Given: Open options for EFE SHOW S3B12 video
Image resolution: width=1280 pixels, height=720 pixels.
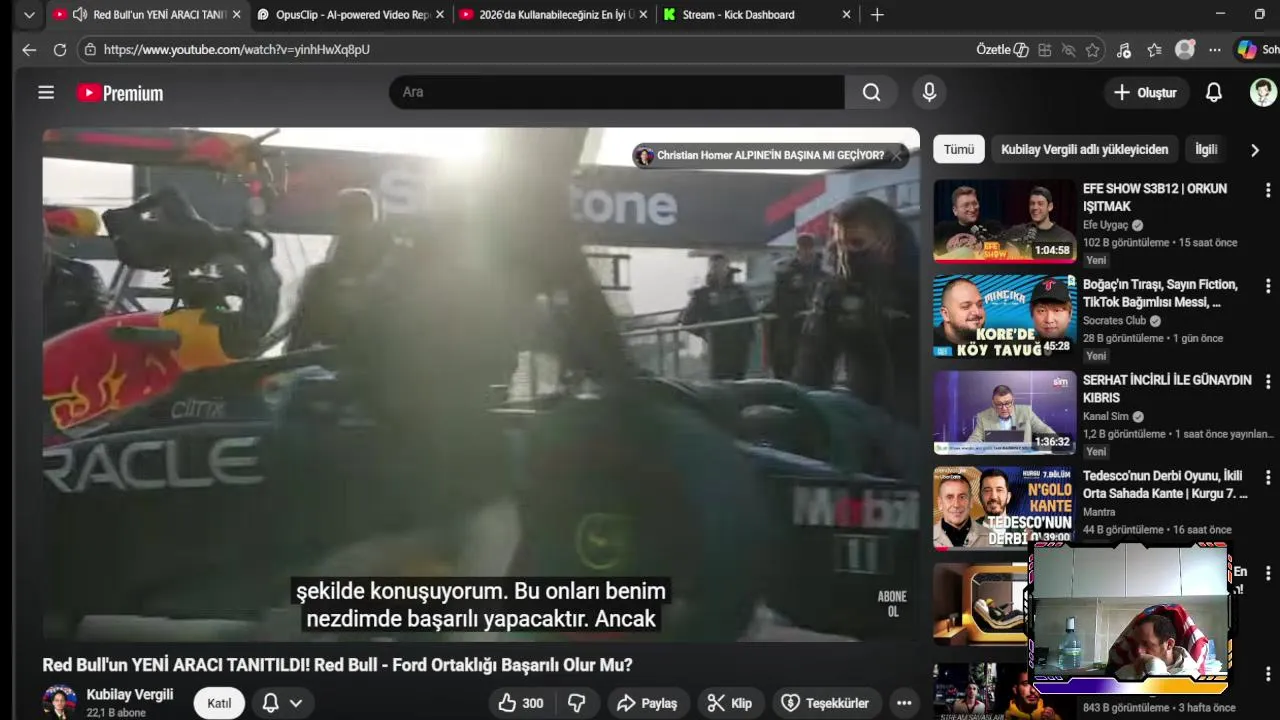Looking at the screenshot, I should [x=1268, y=190].
